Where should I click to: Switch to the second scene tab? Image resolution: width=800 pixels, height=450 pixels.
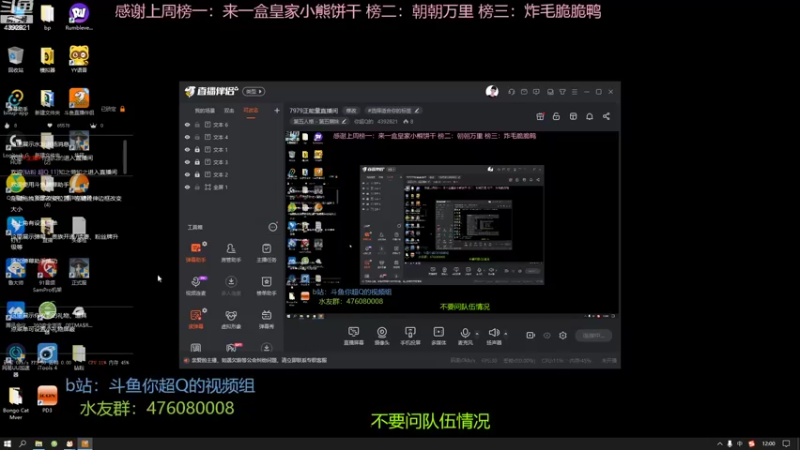pyautogui.click(x=229, y=111)
